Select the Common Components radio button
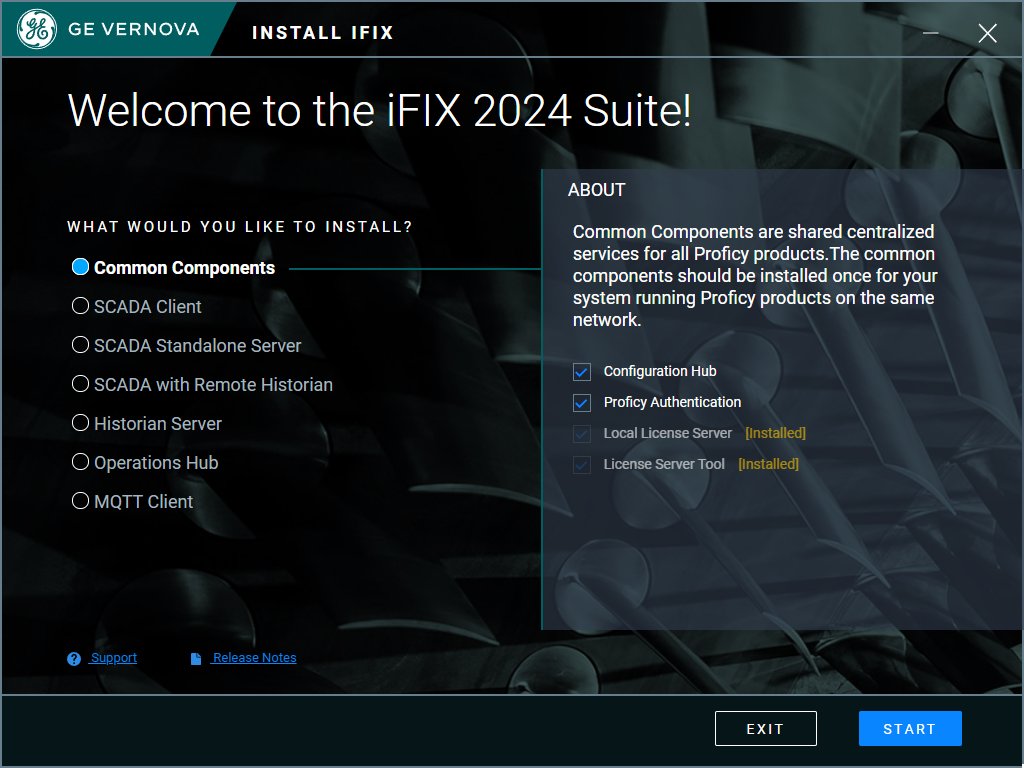The image size is (1024, 768). pyautogui.click(x=80, y=267)
